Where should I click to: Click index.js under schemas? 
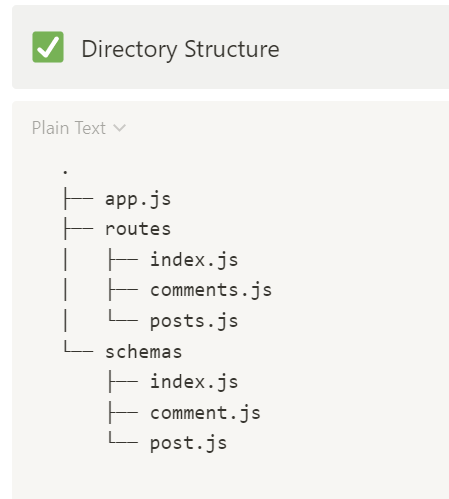point(194,382)
